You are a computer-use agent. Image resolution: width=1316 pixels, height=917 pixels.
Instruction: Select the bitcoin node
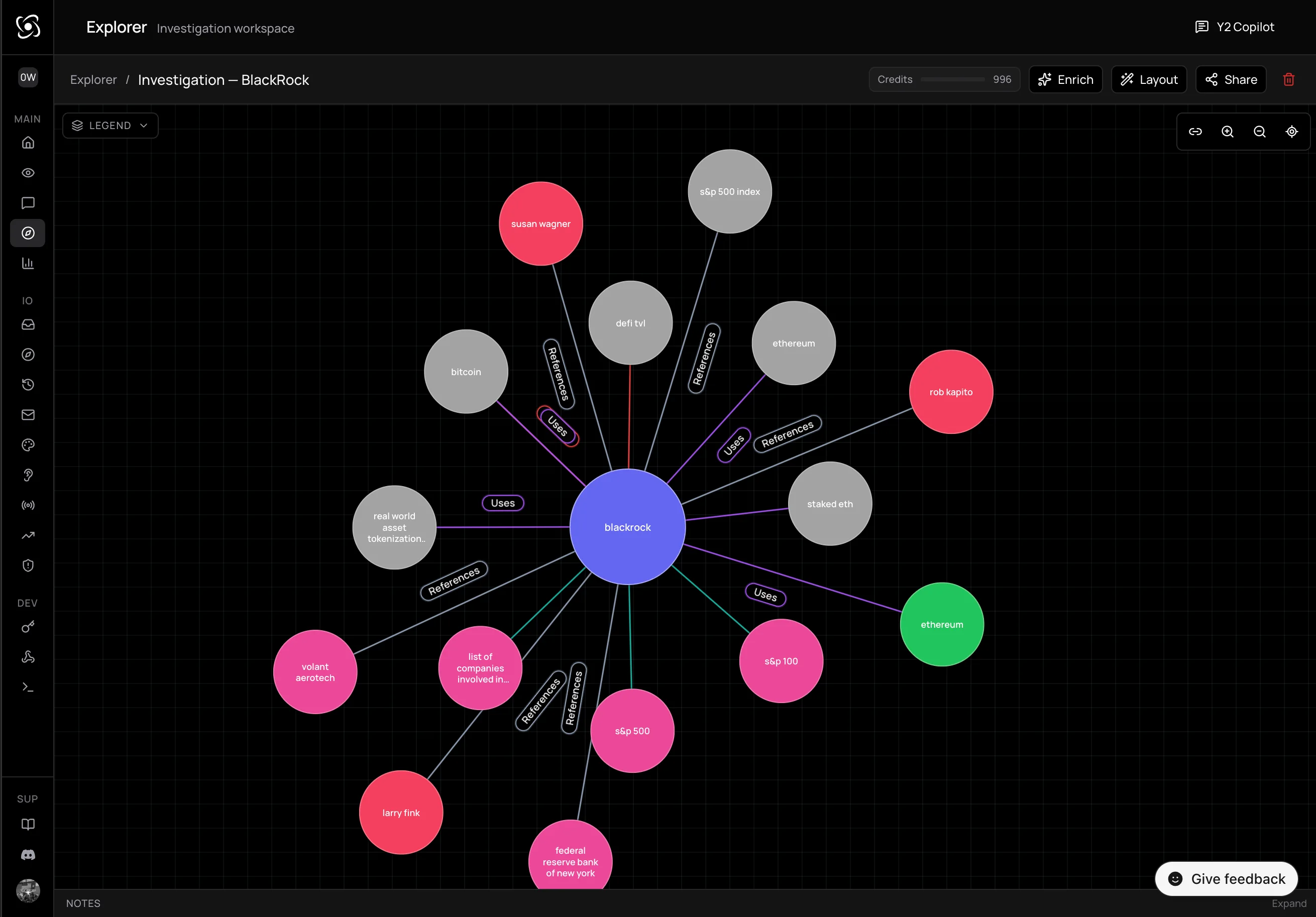[x=466, y=372]
